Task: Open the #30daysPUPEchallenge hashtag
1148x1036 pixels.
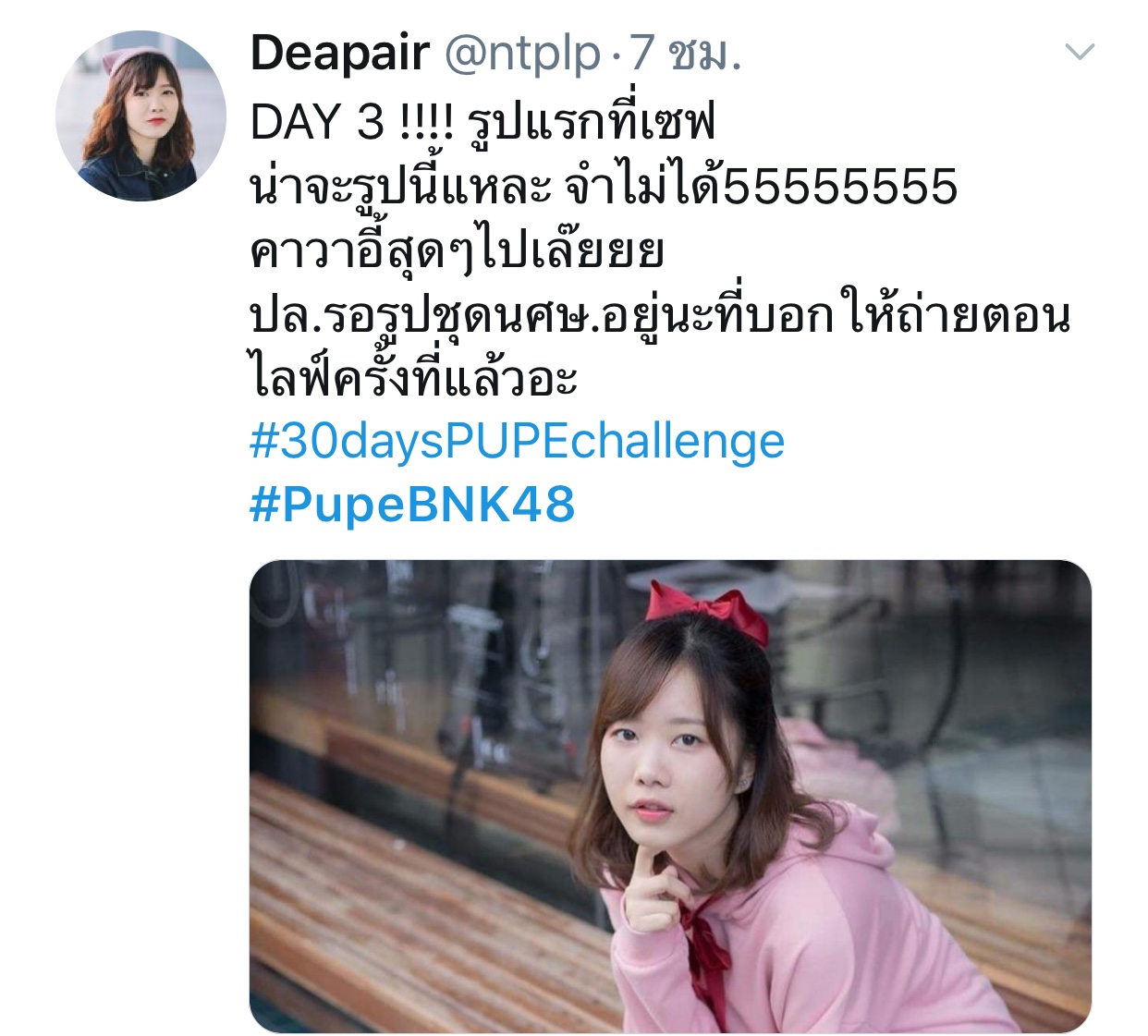Action: (517, 442)
